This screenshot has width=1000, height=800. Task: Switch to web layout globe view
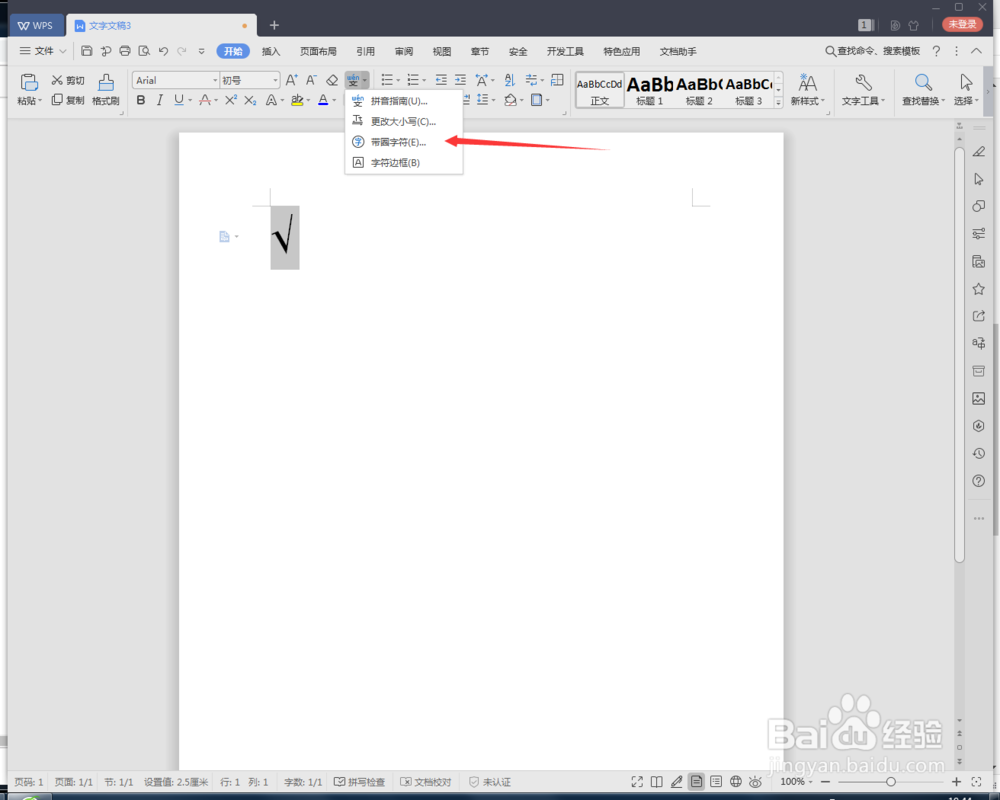(736, 782)
